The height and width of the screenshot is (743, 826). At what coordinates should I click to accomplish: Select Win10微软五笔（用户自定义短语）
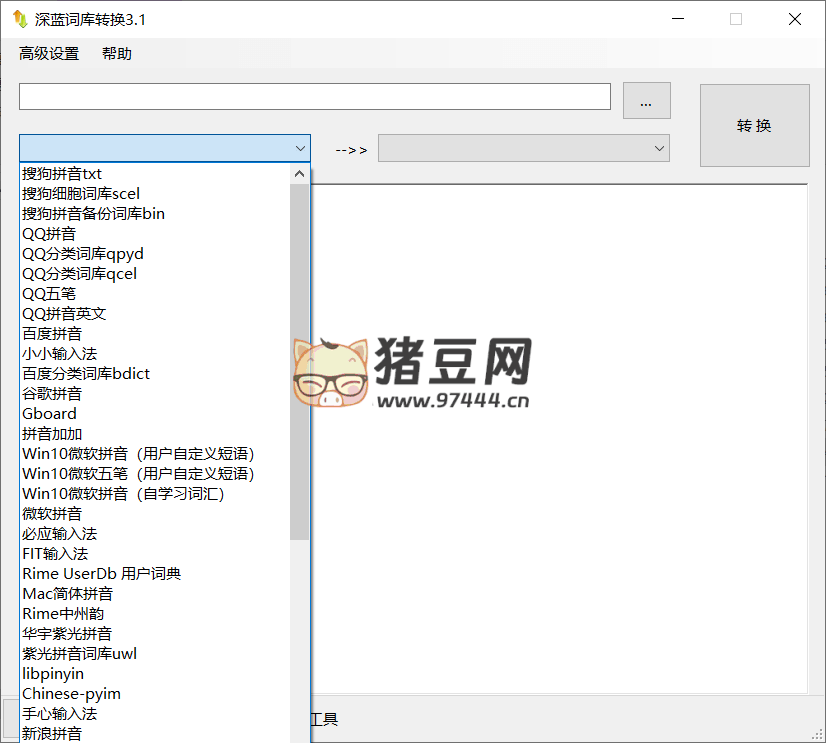(x=155, y=474)
